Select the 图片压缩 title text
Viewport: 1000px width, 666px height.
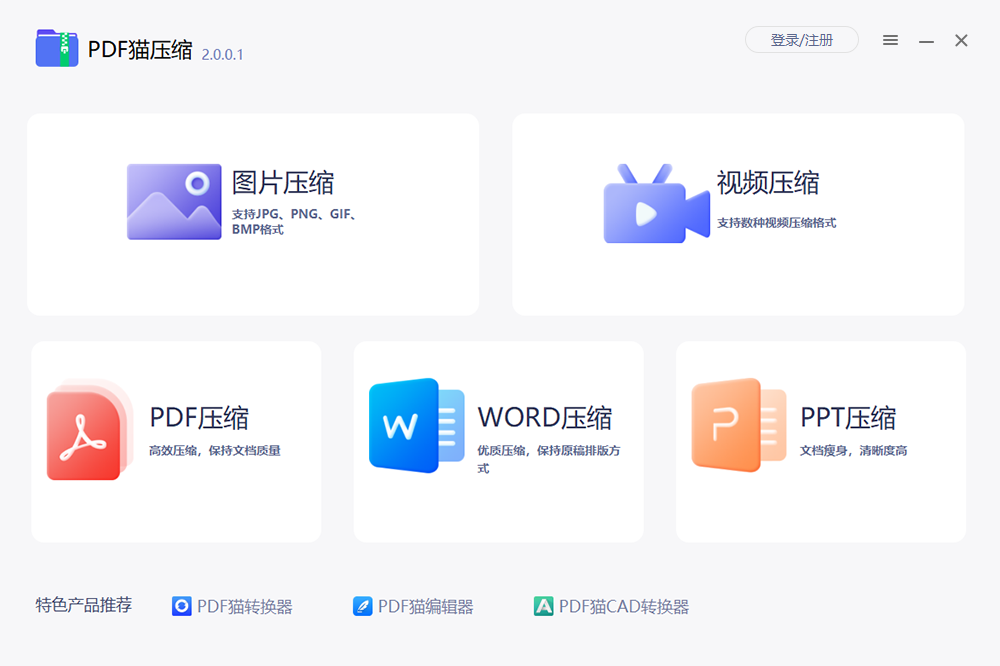click(x=283, y=183)
